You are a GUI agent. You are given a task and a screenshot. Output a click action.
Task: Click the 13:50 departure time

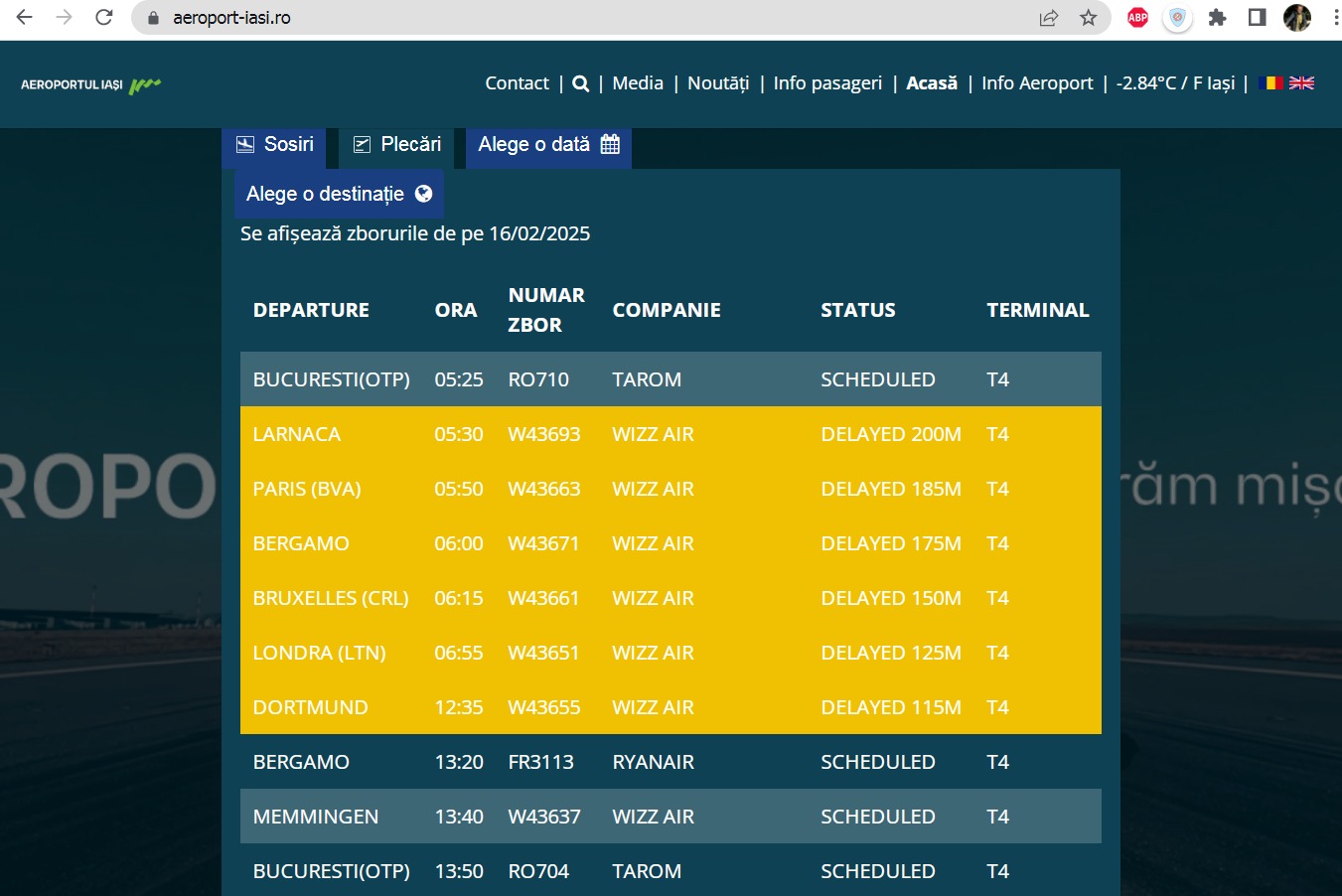[x=459, y=871]
